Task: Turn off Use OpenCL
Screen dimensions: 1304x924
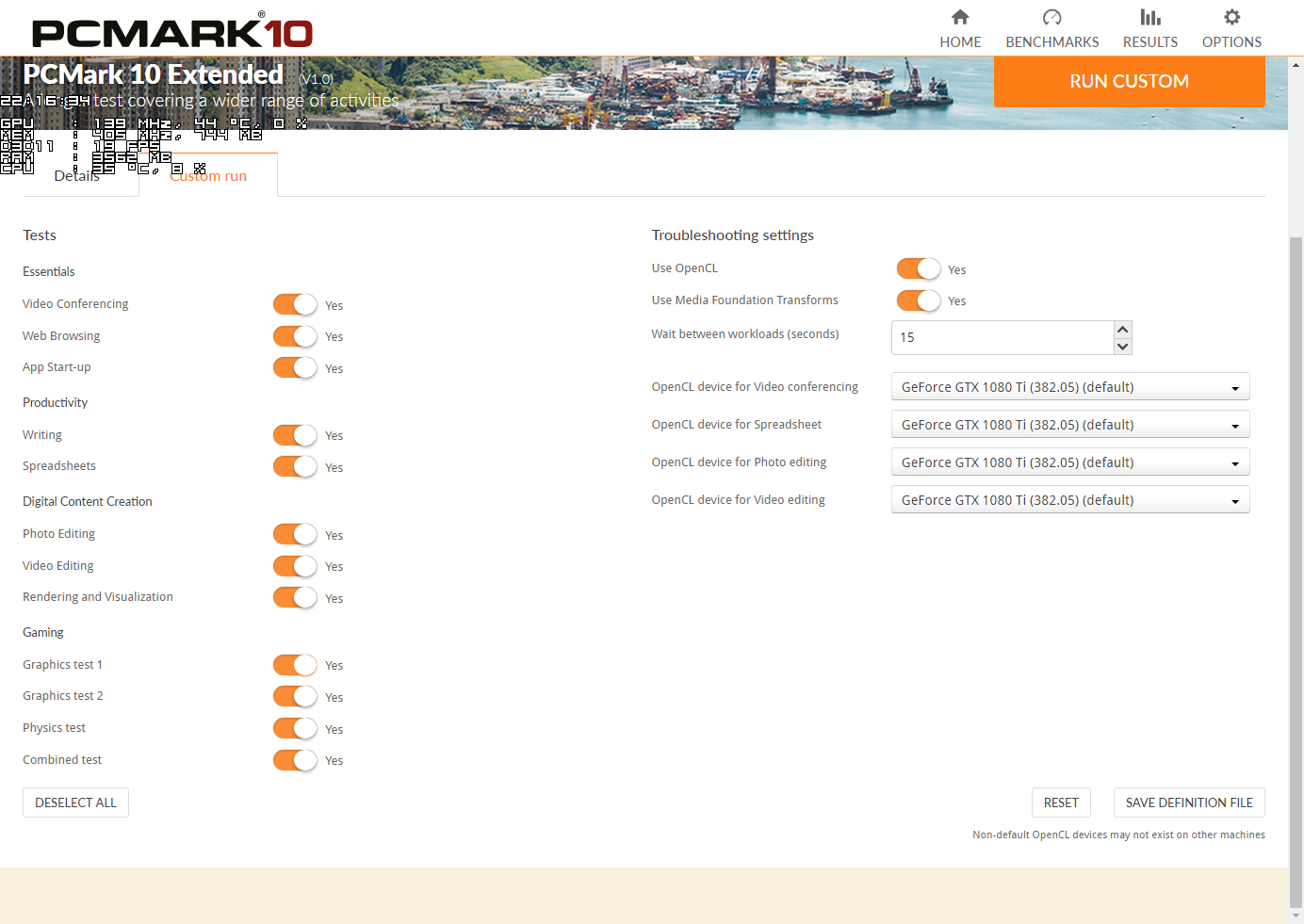Action: click(918, 267)
